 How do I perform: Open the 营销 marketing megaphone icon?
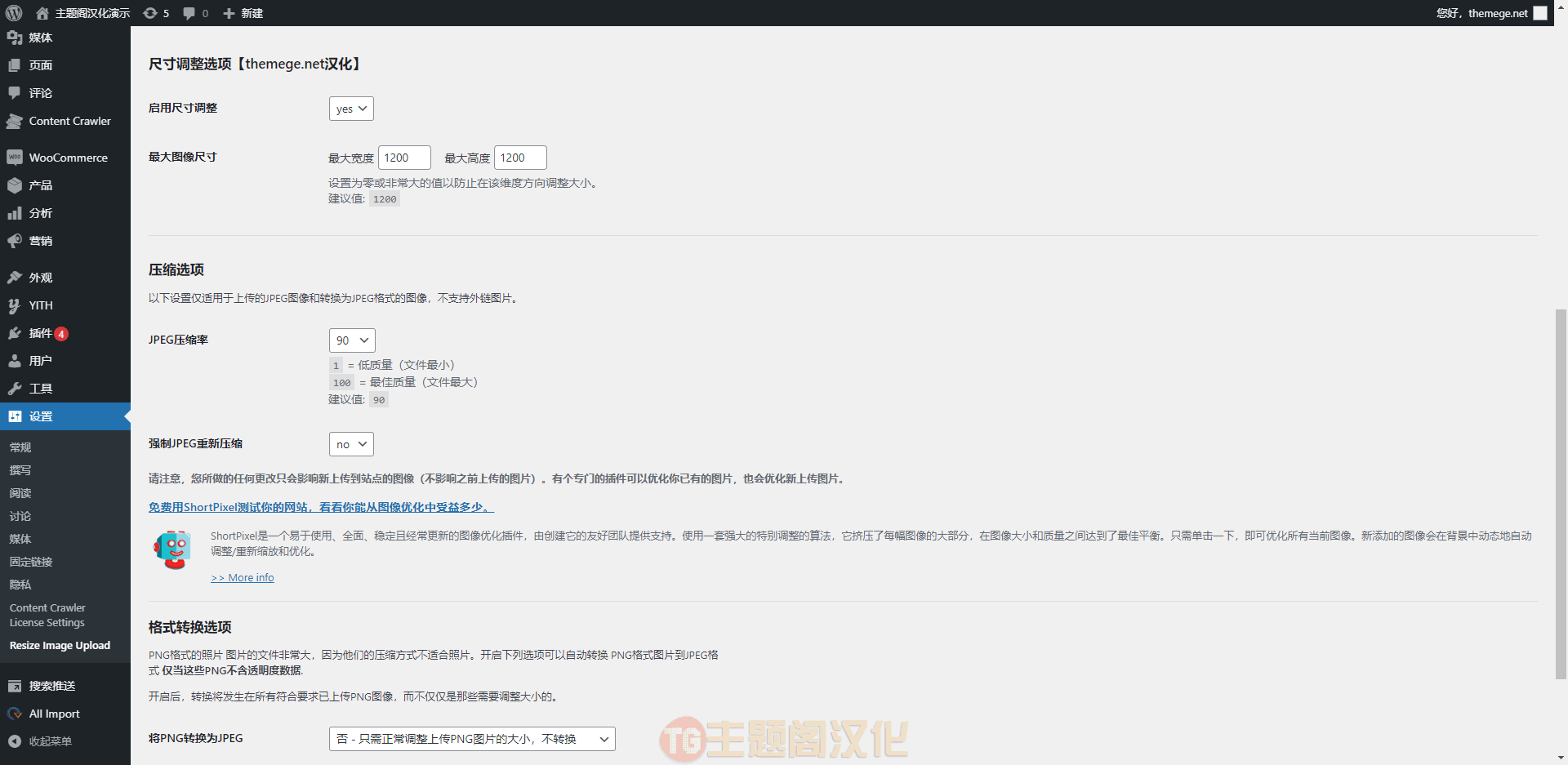pos(15,241)
